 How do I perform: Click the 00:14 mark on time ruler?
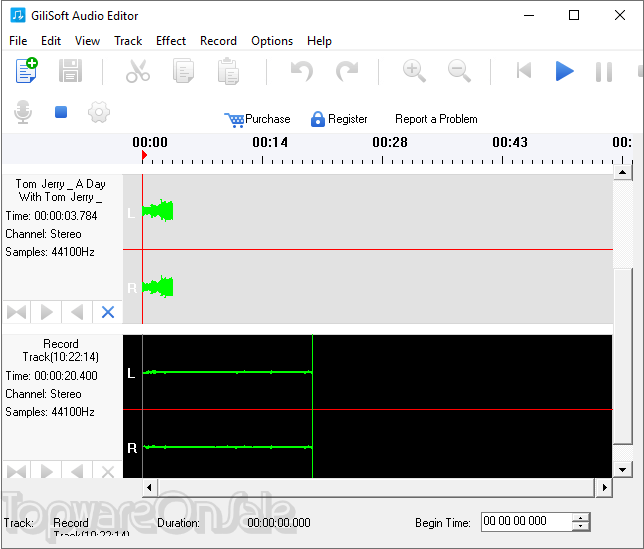click(x=270, y=142)
